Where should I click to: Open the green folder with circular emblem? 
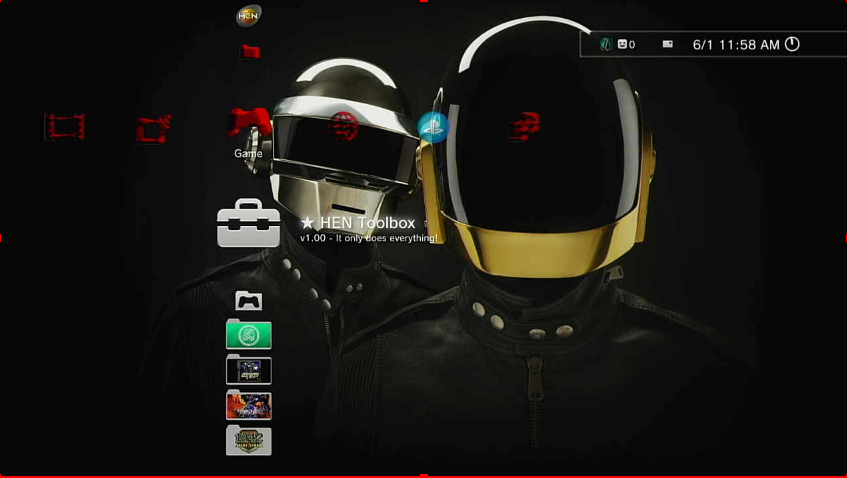click(249, 334)
